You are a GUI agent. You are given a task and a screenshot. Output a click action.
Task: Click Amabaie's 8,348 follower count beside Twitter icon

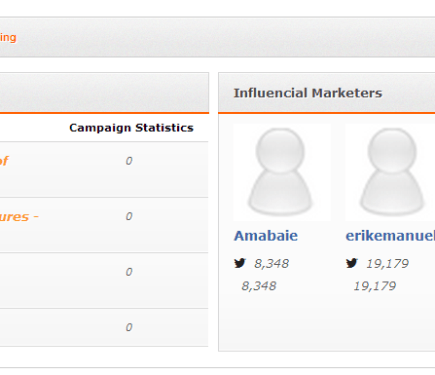pos(271,264)
